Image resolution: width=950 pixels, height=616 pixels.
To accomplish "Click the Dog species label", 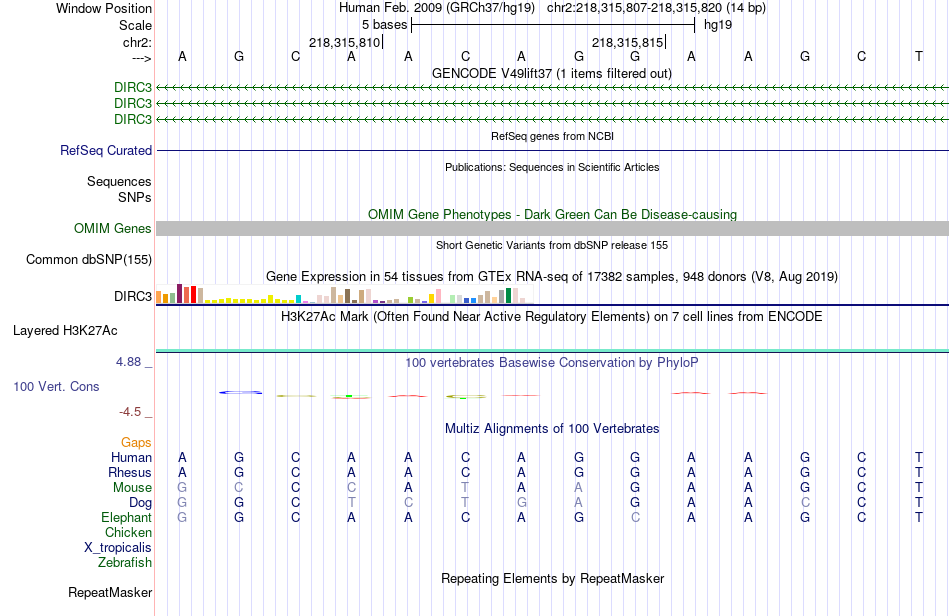I will (x=140, y=502).
